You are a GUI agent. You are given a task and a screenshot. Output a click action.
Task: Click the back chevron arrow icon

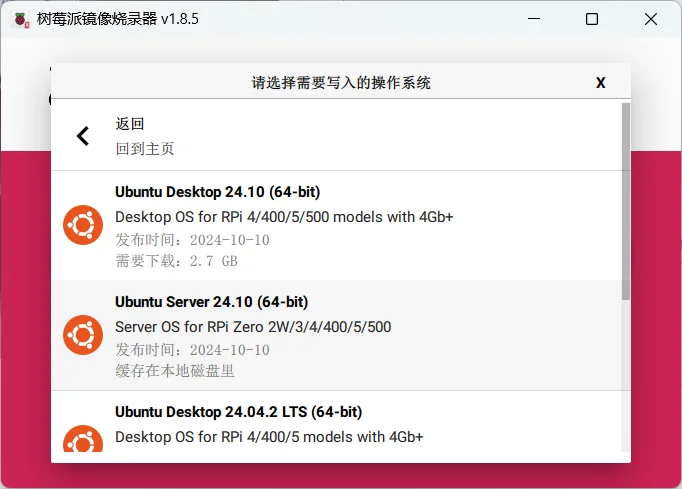click(x=83, y=136)
